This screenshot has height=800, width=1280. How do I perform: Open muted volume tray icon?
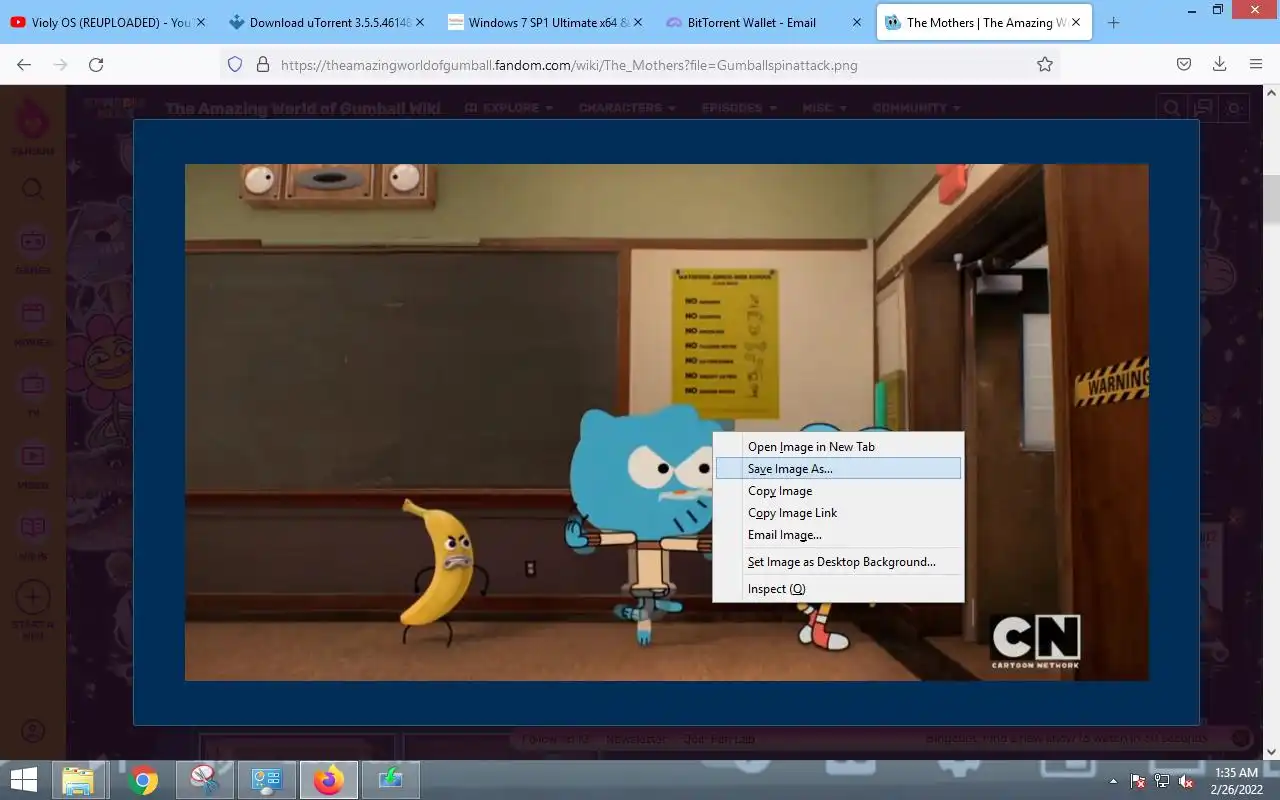tap(1186, 781)
